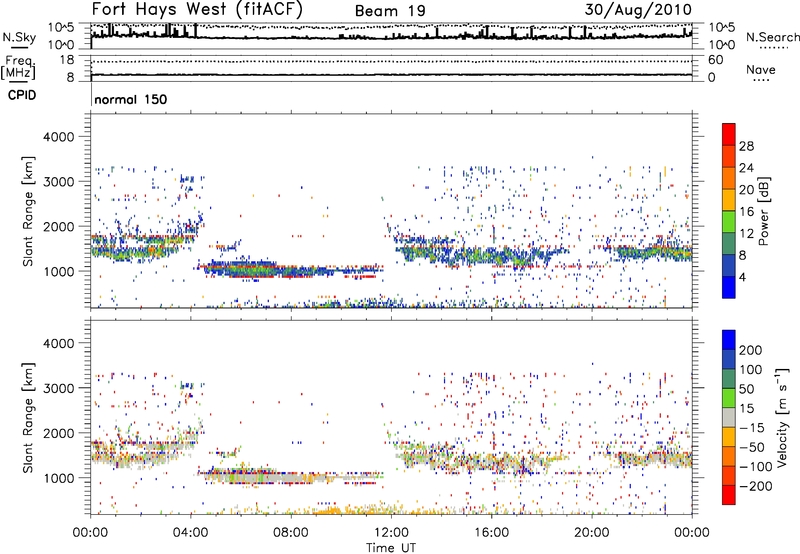Viewport: 800px width, 554px height.
Task: Click the power colorbar value '16'
Action: pyautogui.click(x=746, y=212)
